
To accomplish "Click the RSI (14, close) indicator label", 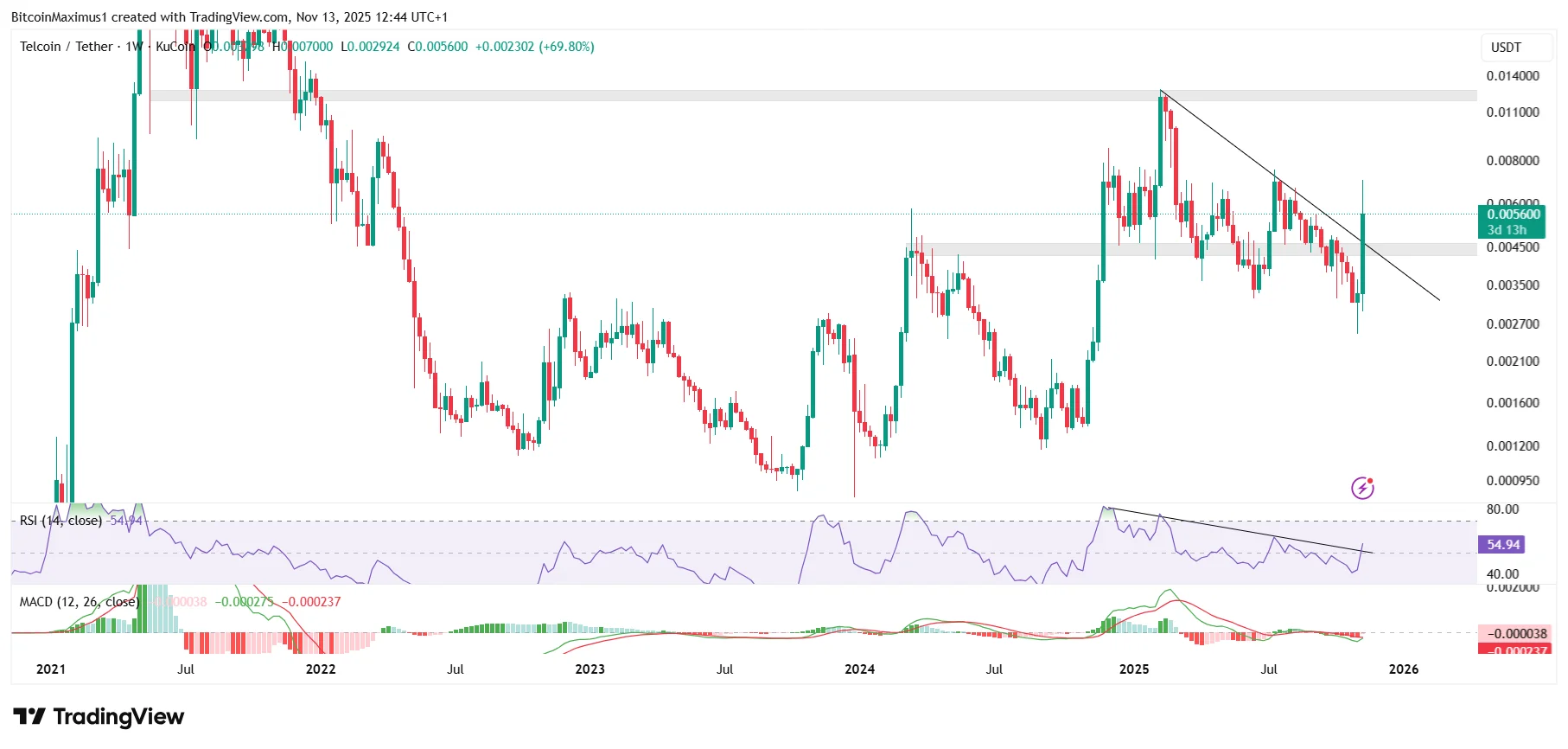I will (x=61, y=521).
